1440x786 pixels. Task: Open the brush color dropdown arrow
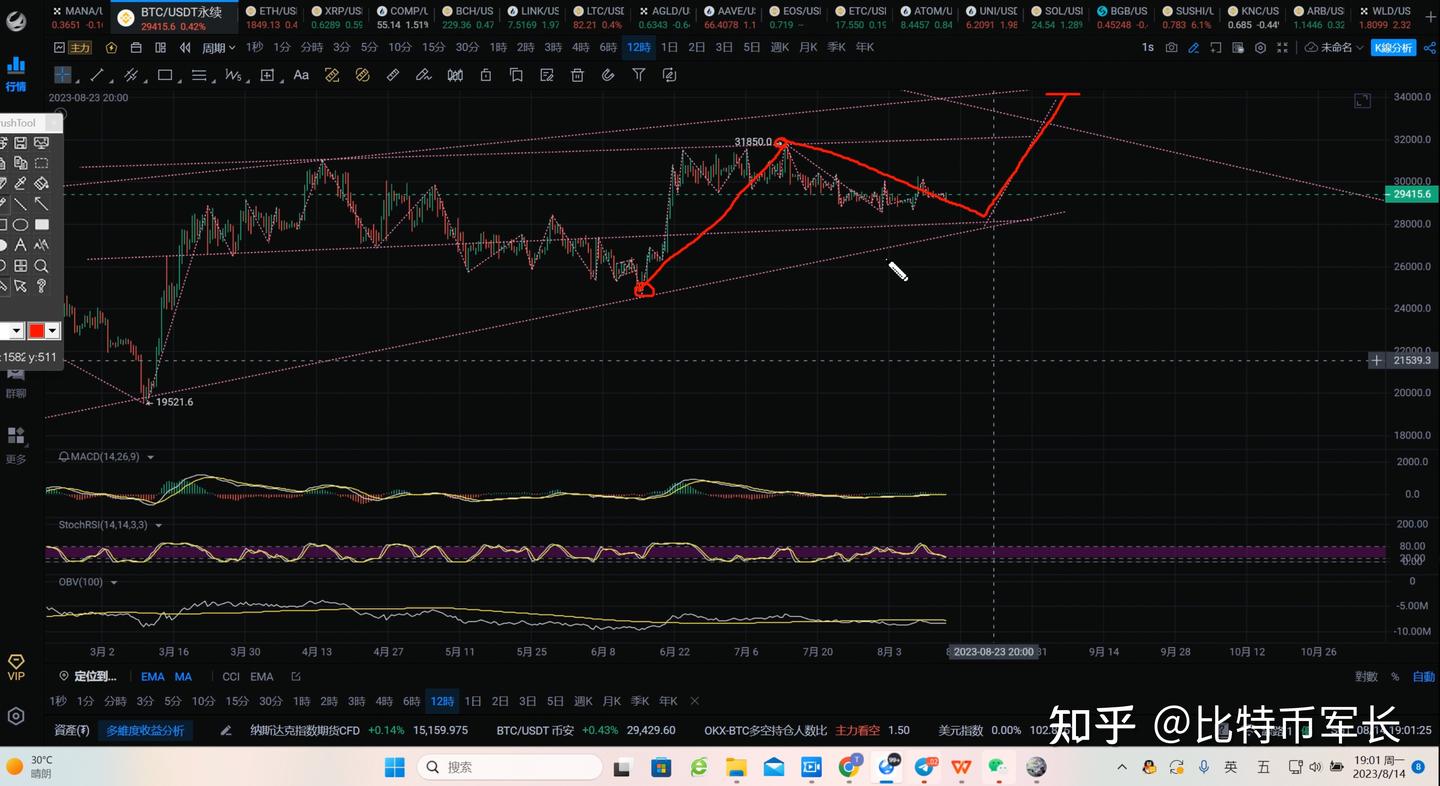53,331
